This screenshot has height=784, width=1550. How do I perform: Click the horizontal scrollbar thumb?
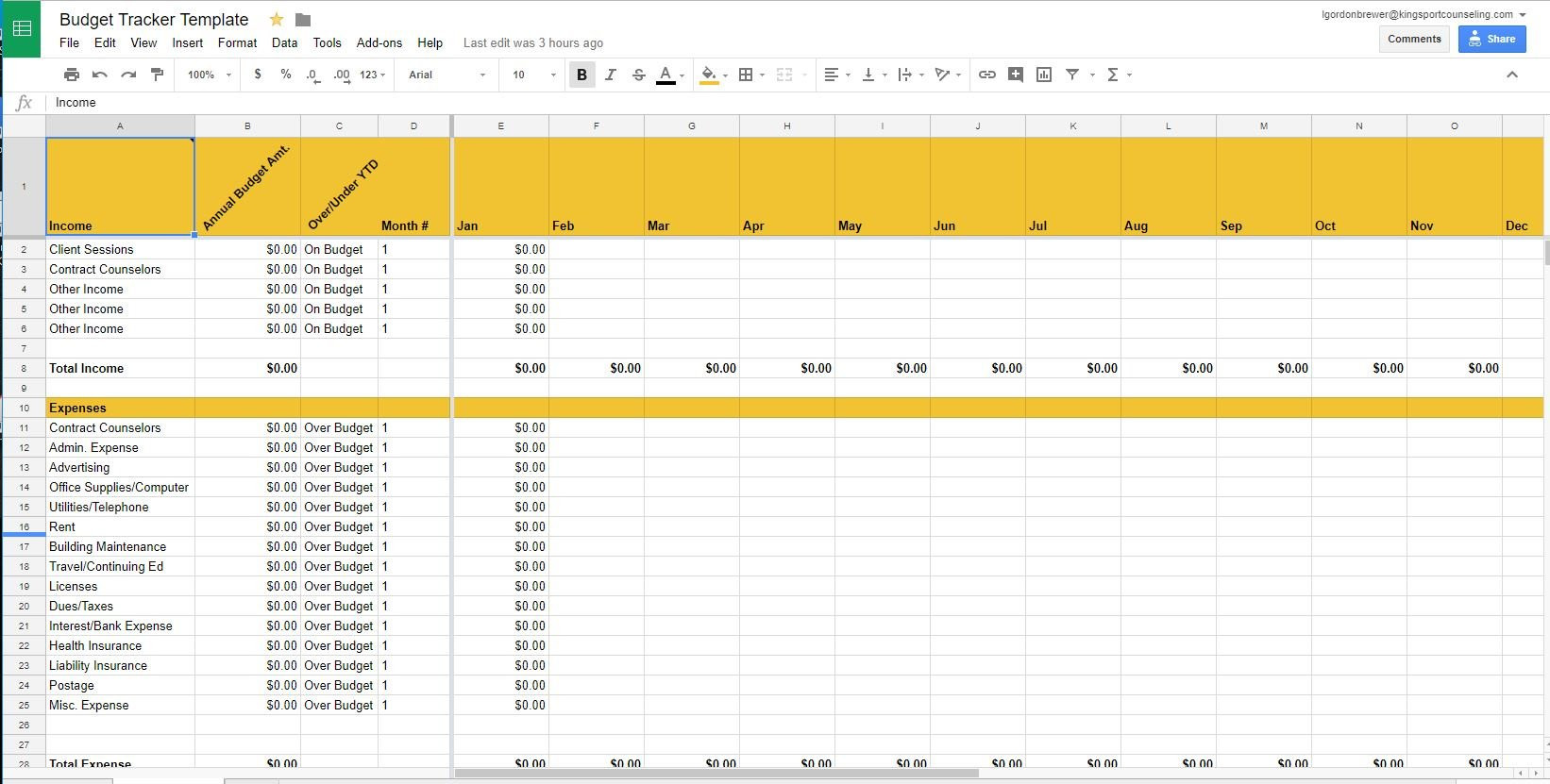[716, 773]
